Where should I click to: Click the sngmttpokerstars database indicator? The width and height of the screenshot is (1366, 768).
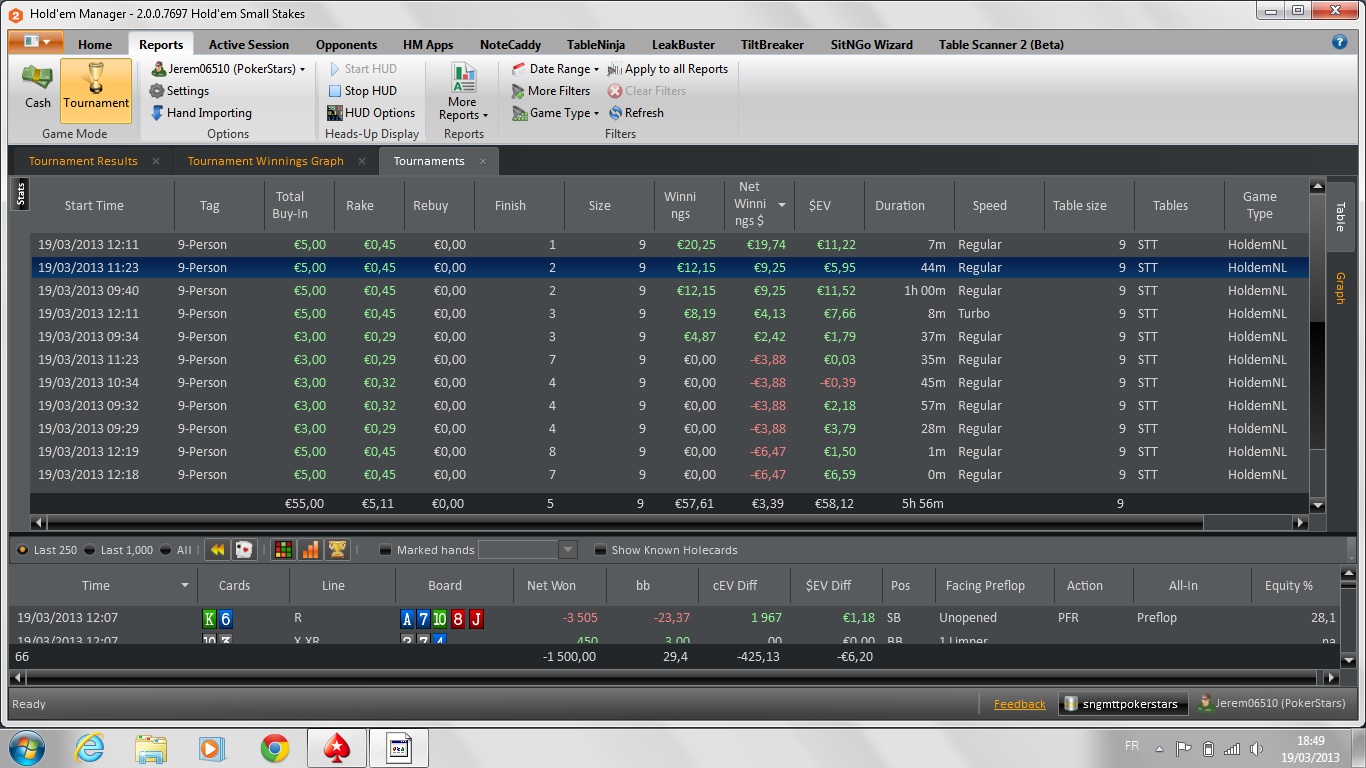(x=1122, y=704)
